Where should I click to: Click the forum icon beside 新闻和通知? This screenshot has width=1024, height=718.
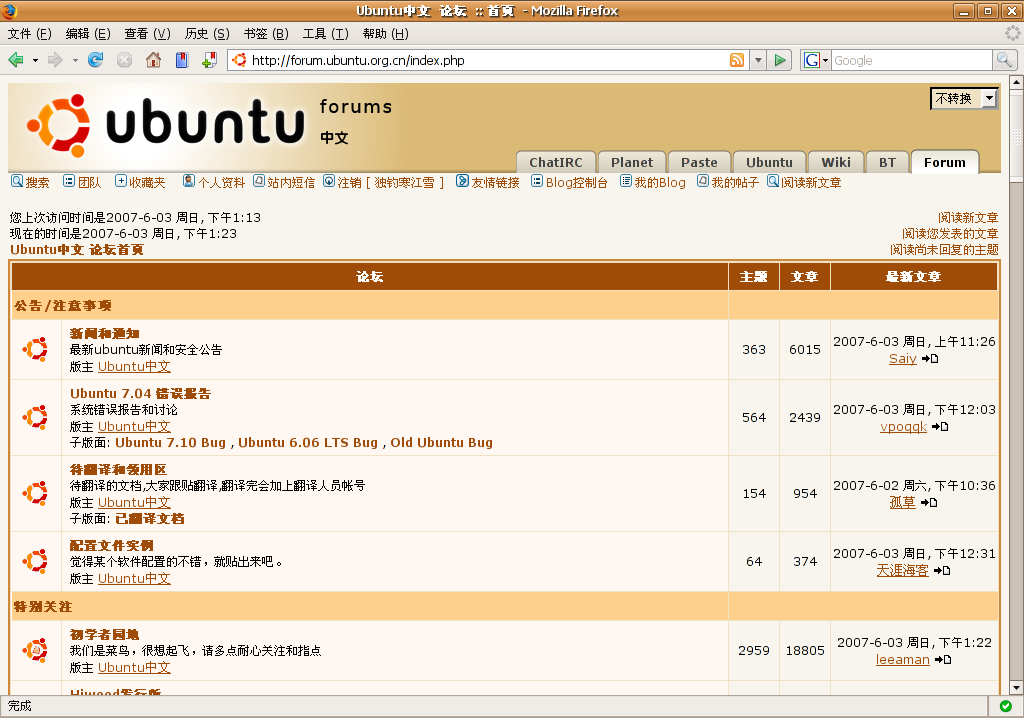[36, 350]
